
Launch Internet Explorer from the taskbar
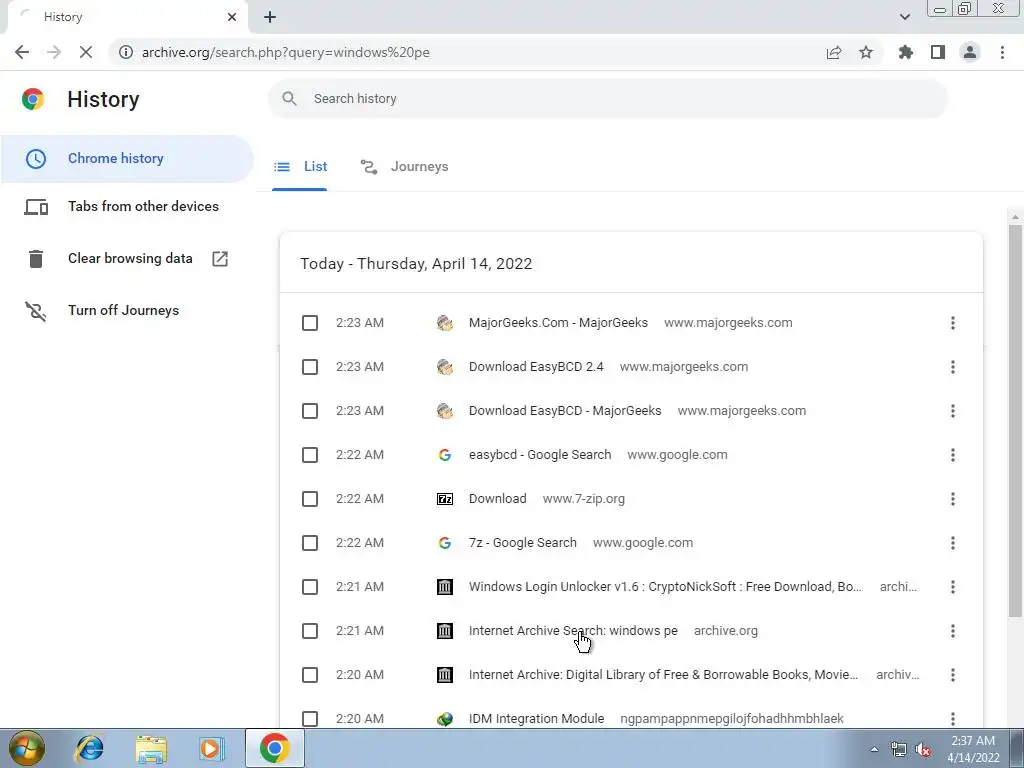pos(89,748)
